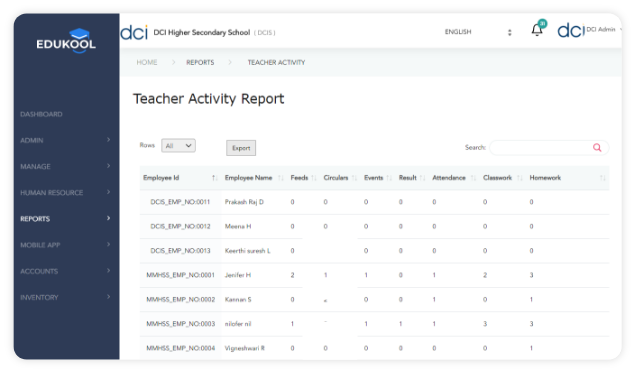Click employee id MMHSS_EMP_NO:0003
Viewport: 635px width, 373px height.
click(180, 324)
